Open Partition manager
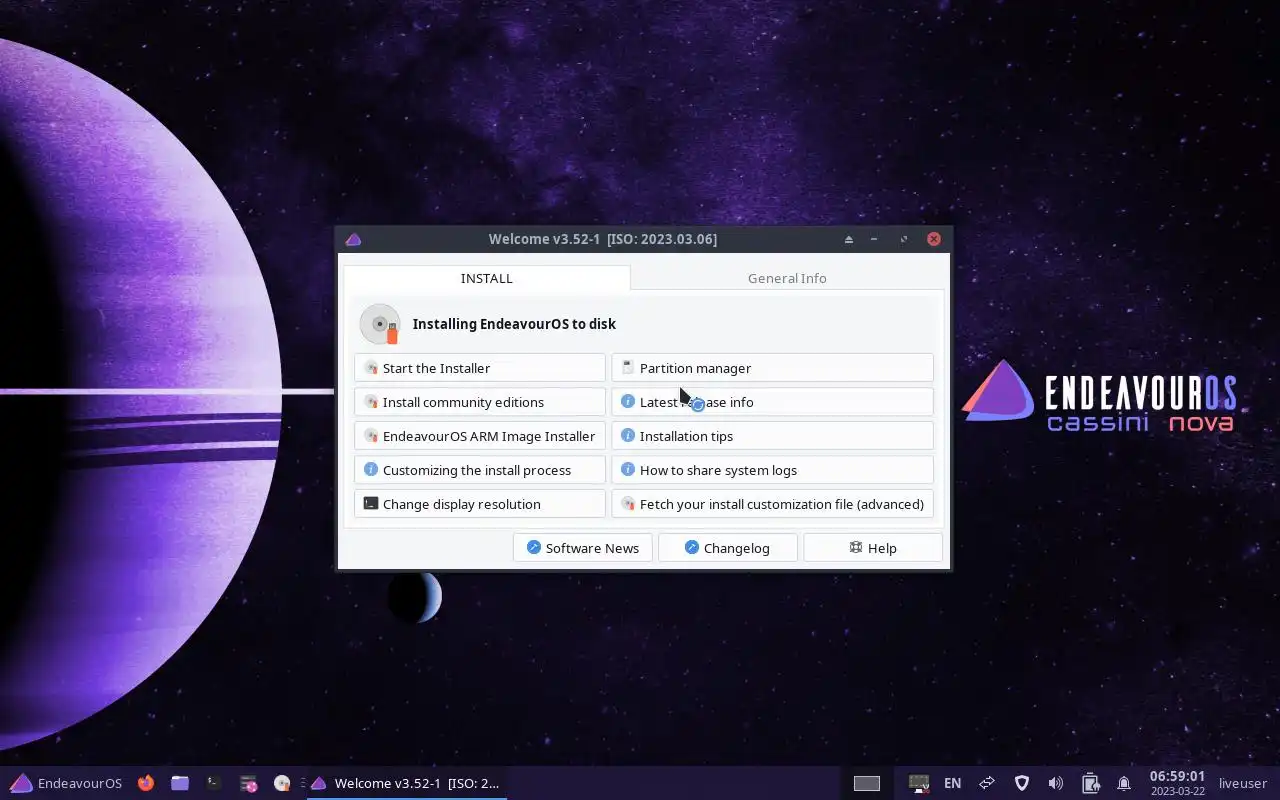This screenshot has height=800, width=1280. click(x=772, y=368)
